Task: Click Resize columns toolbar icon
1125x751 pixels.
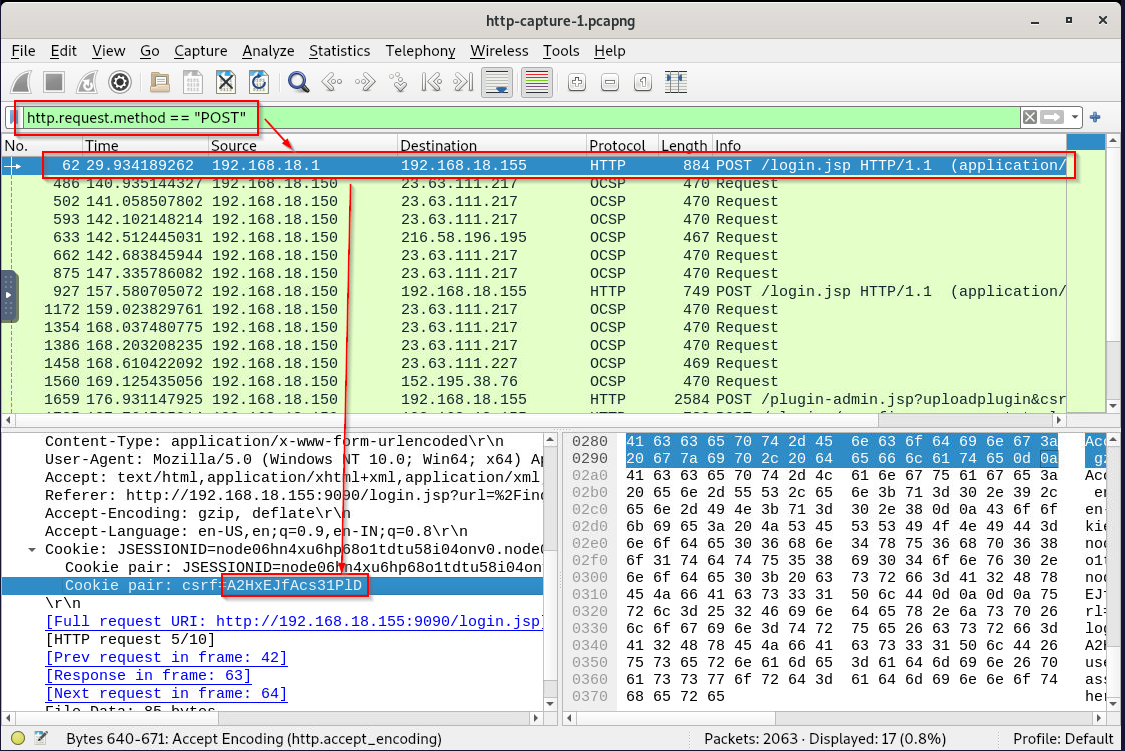Action: point(677,82)
